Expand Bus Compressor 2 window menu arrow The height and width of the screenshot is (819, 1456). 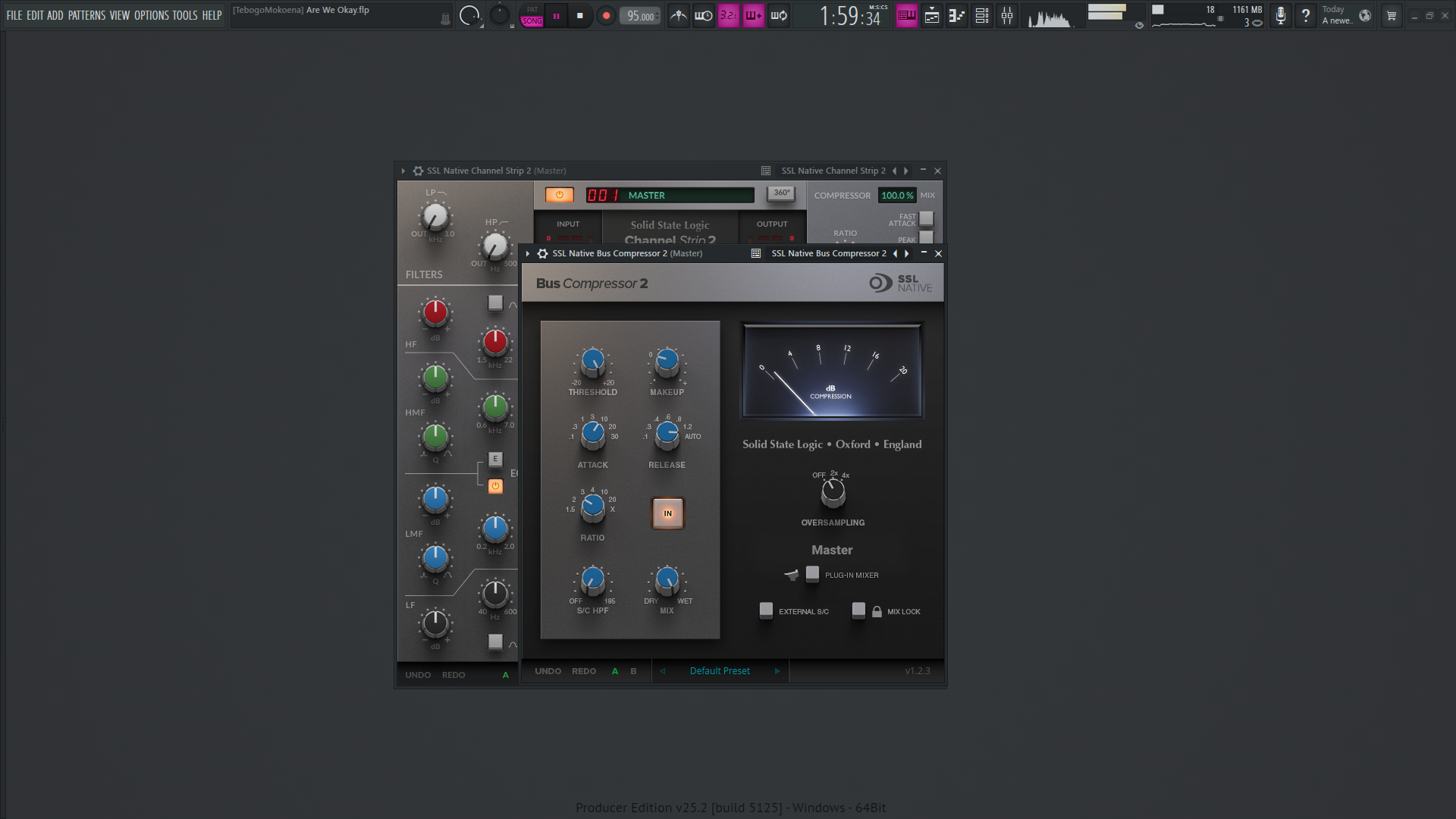tap(528, 253)
